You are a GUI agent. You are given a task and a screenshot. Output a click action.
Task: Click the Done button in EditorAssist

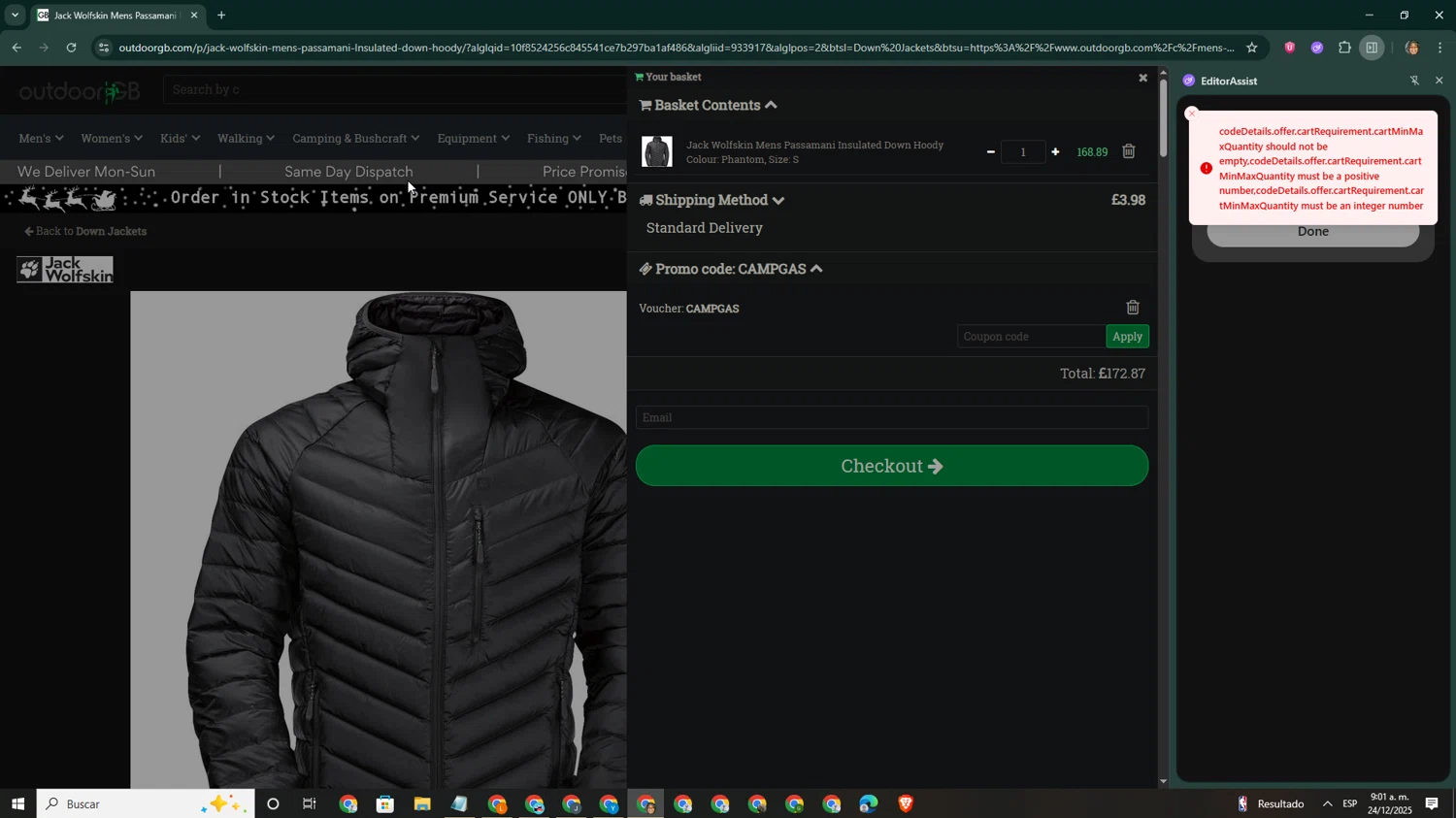(x=1312, y=232)
